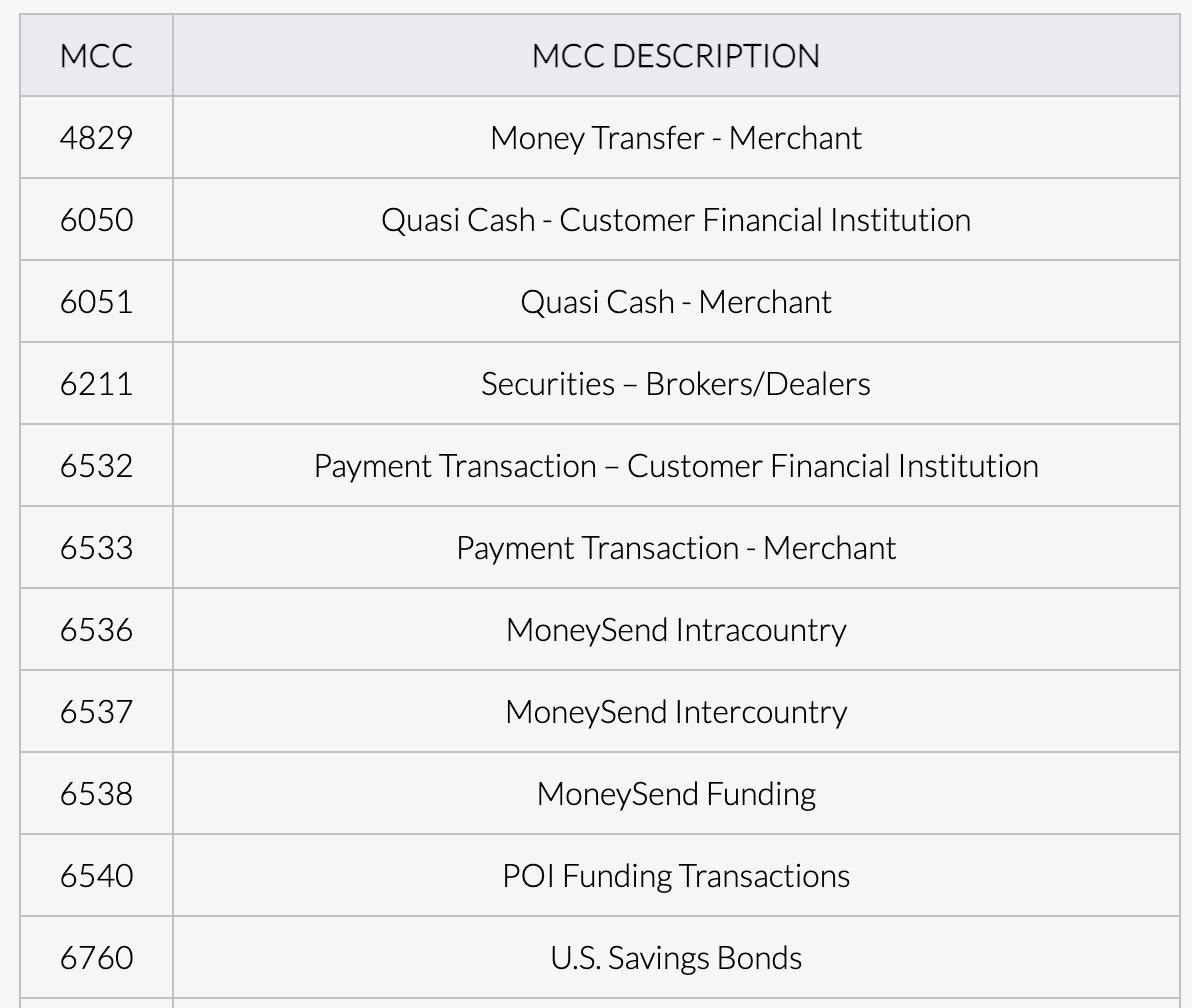Click POI Funding Transactions description

pos(676,876)
